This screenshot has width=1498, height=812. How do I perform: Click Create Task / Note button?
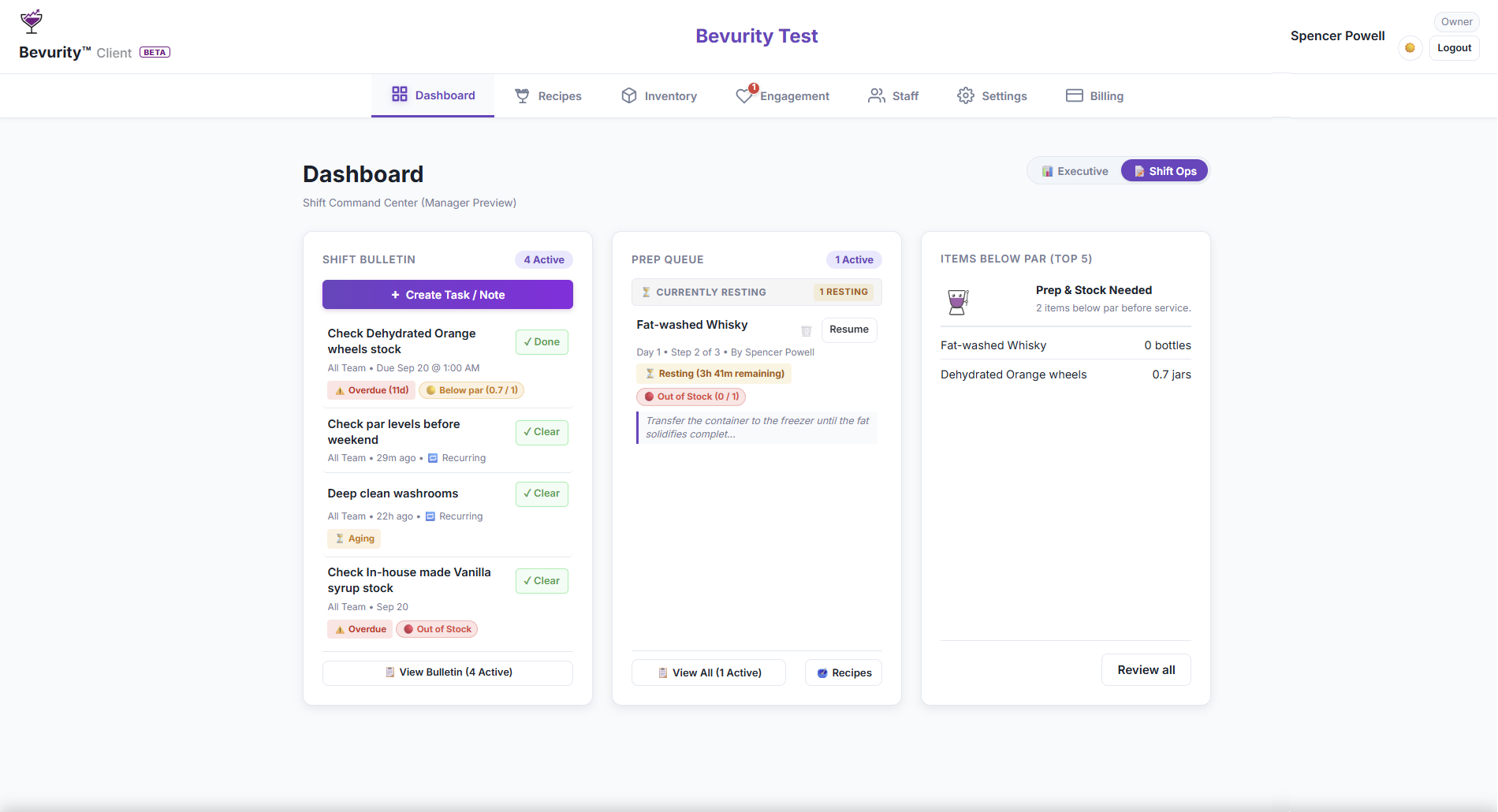(x=448, y=295)
